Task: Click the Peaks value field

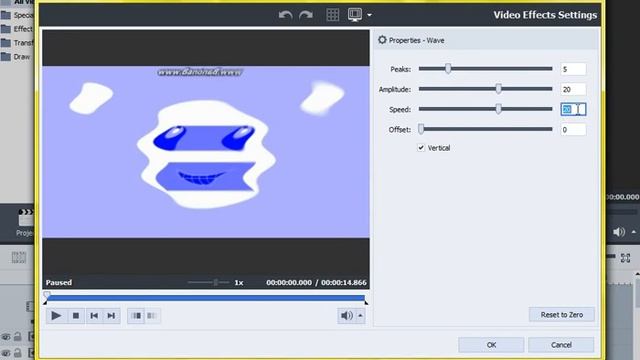Action: pyautogui.click(x=573, y=69)
